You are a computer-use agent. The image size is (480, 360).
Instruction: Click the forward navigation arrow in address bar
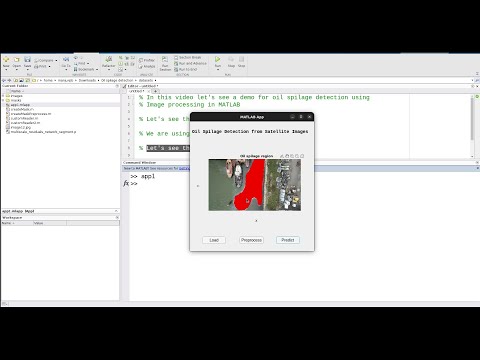pos(9,80)
